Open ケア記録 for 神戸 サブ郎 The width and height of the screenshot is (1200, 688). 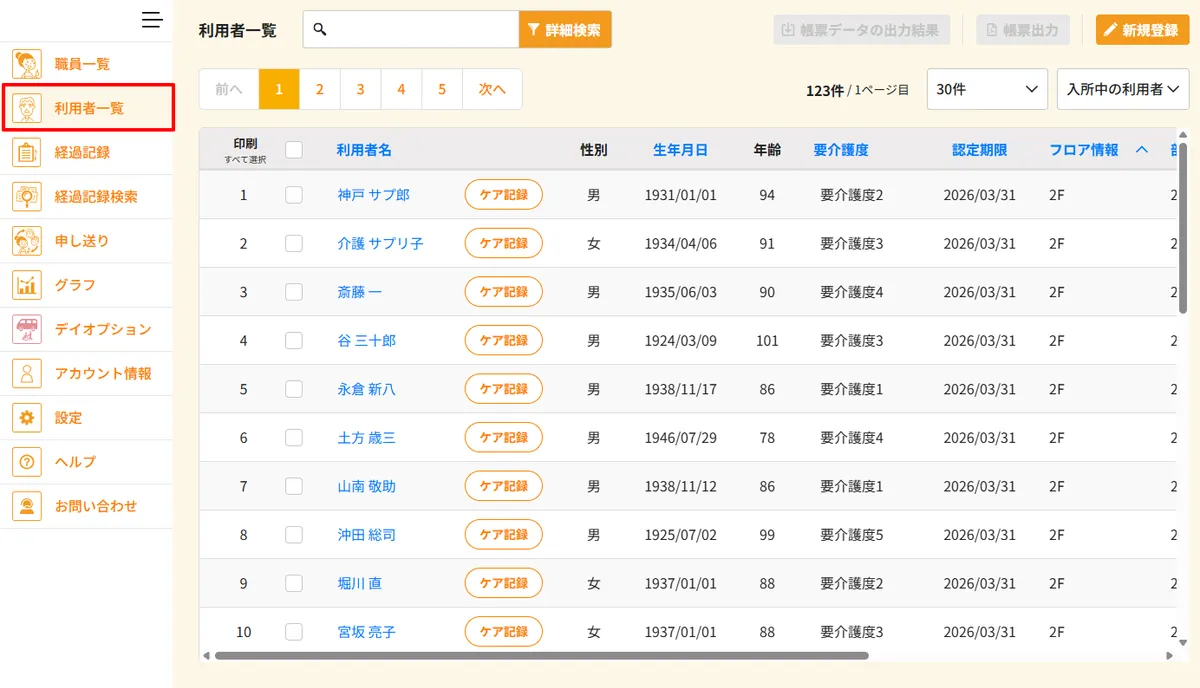coord(504,195)
